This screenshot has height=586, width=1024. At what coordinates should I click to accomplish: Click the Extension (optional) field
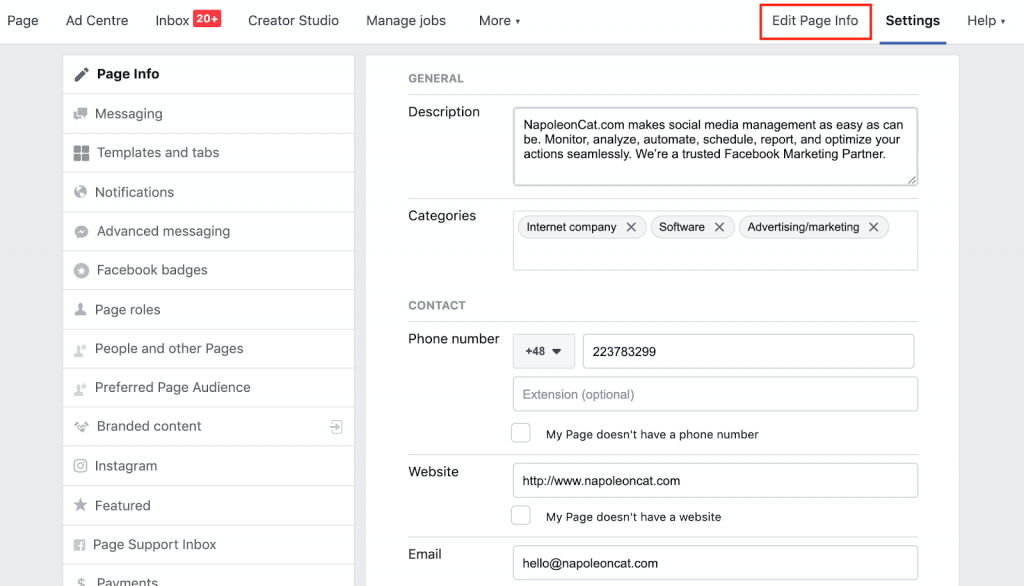715,394
